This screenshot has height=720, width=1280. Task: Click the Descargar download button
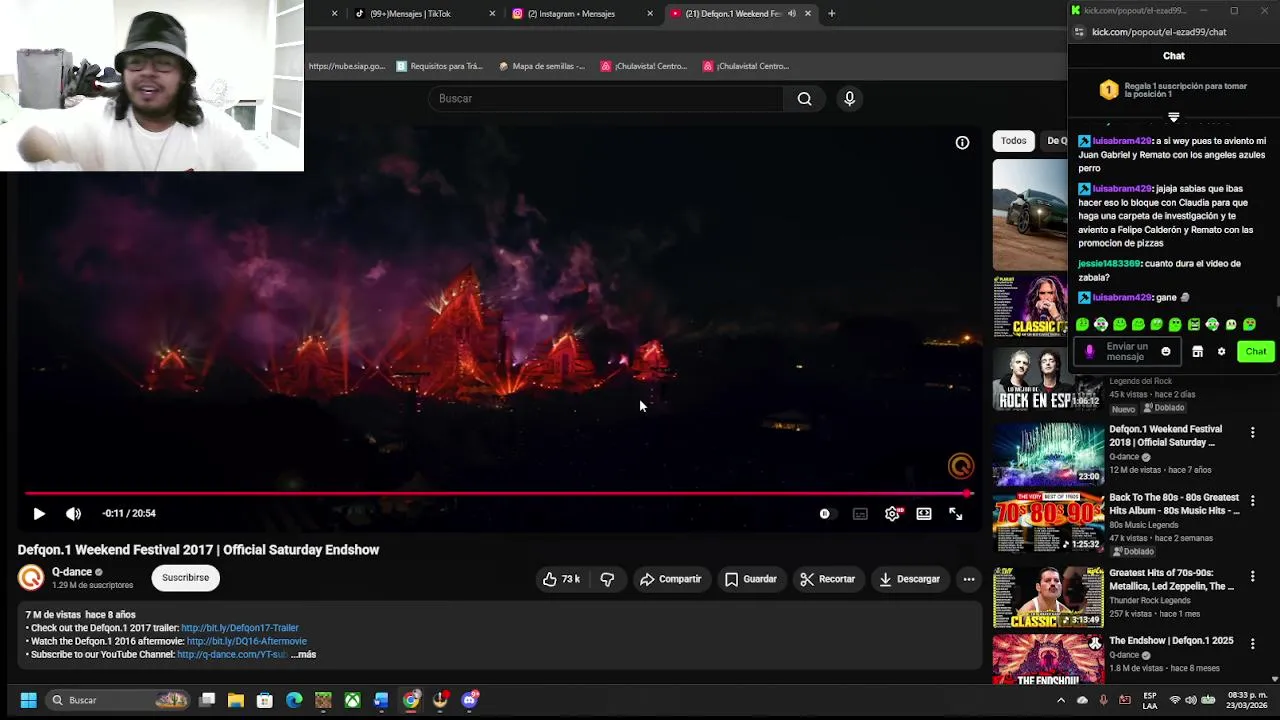909,579
